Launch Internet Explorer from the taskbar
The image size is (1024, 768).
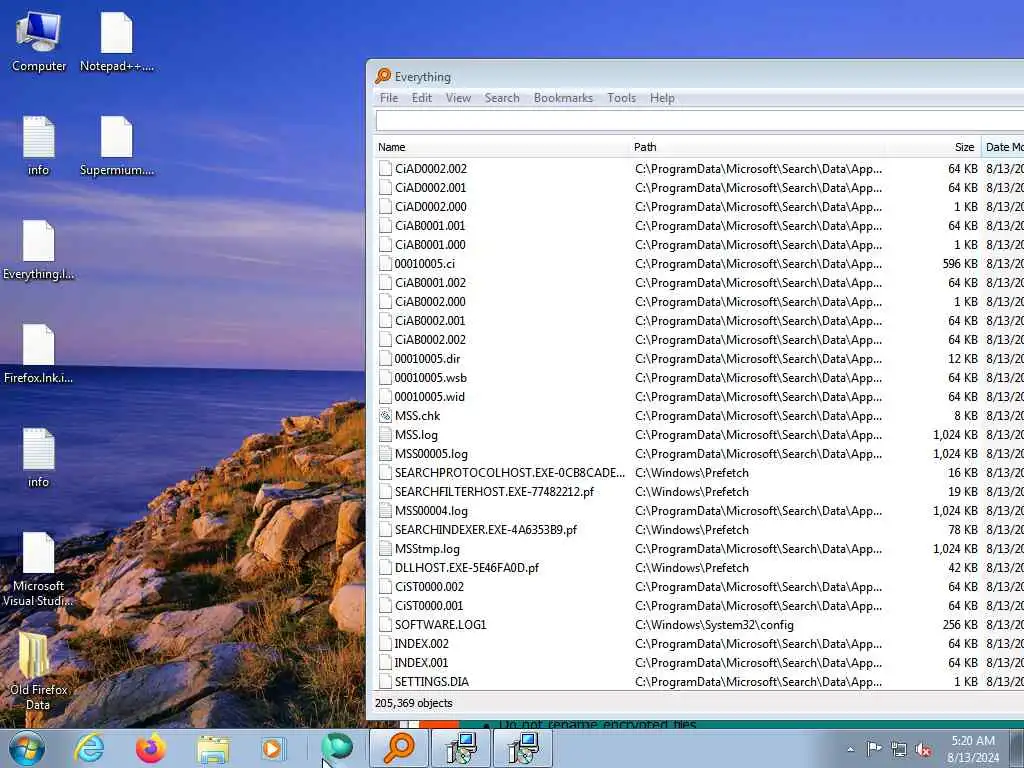coord(89,748)
